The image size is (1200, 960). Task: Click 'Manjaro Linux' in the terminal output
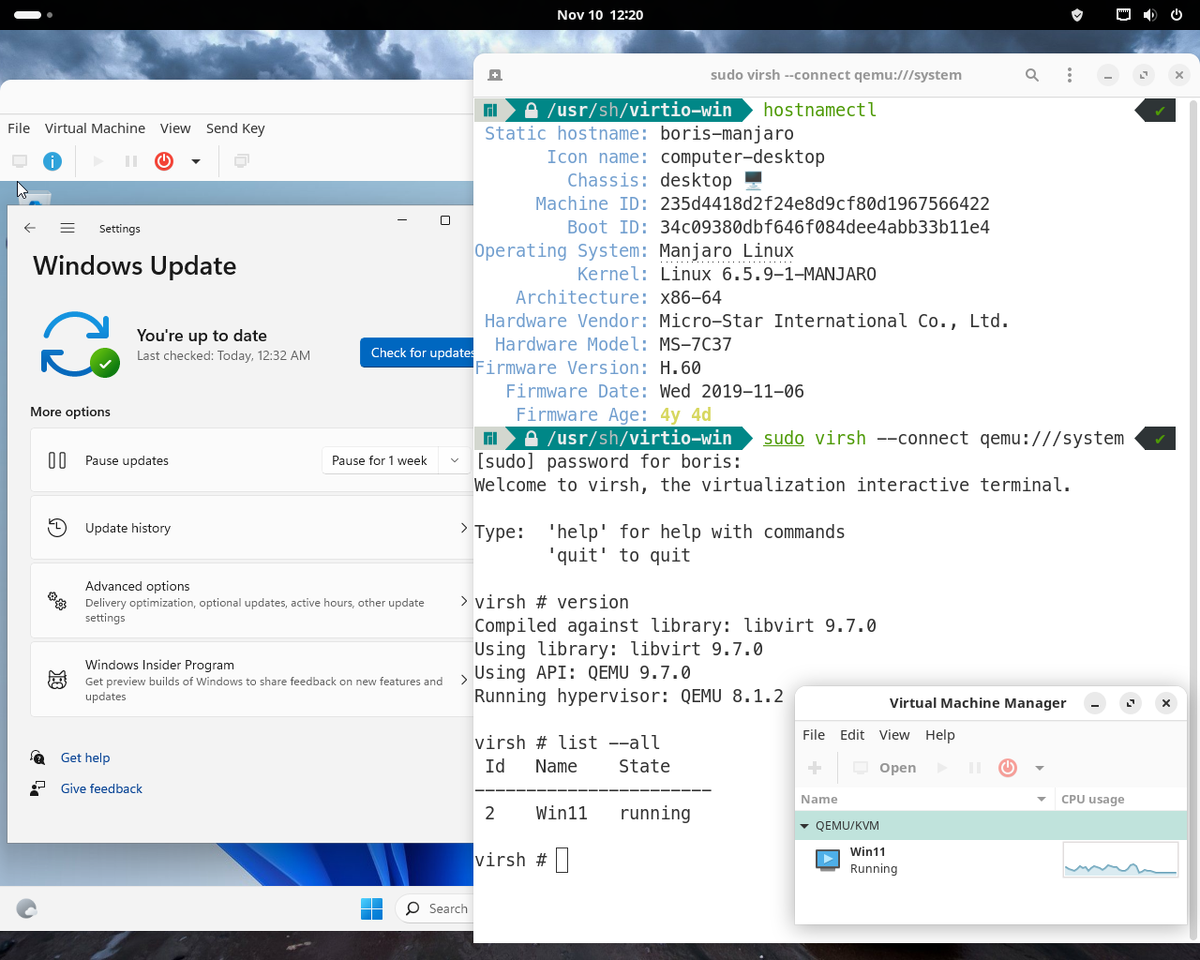[x=727, y=251]
